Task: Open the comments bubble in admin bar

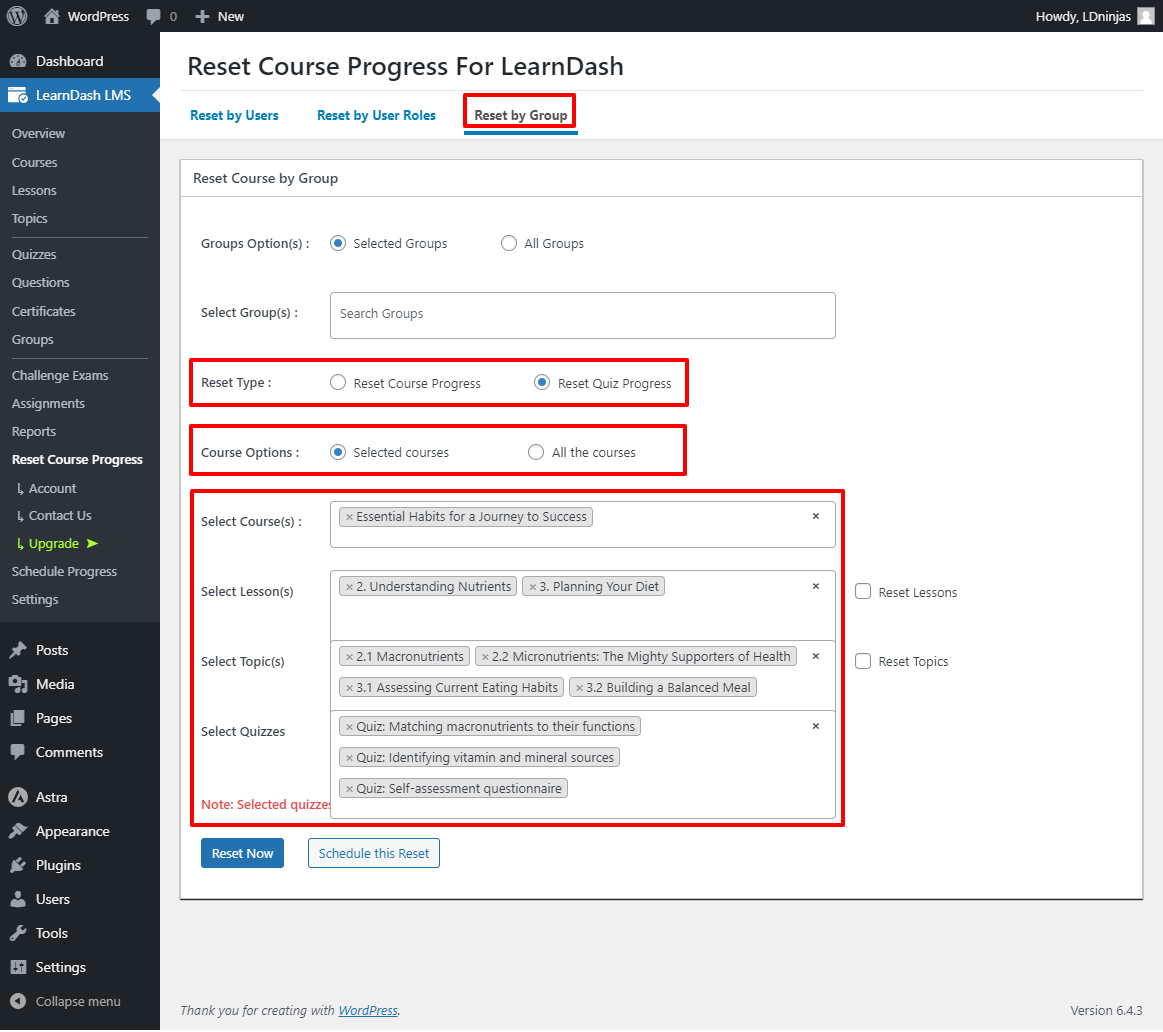Action: (x=161, y=16)
